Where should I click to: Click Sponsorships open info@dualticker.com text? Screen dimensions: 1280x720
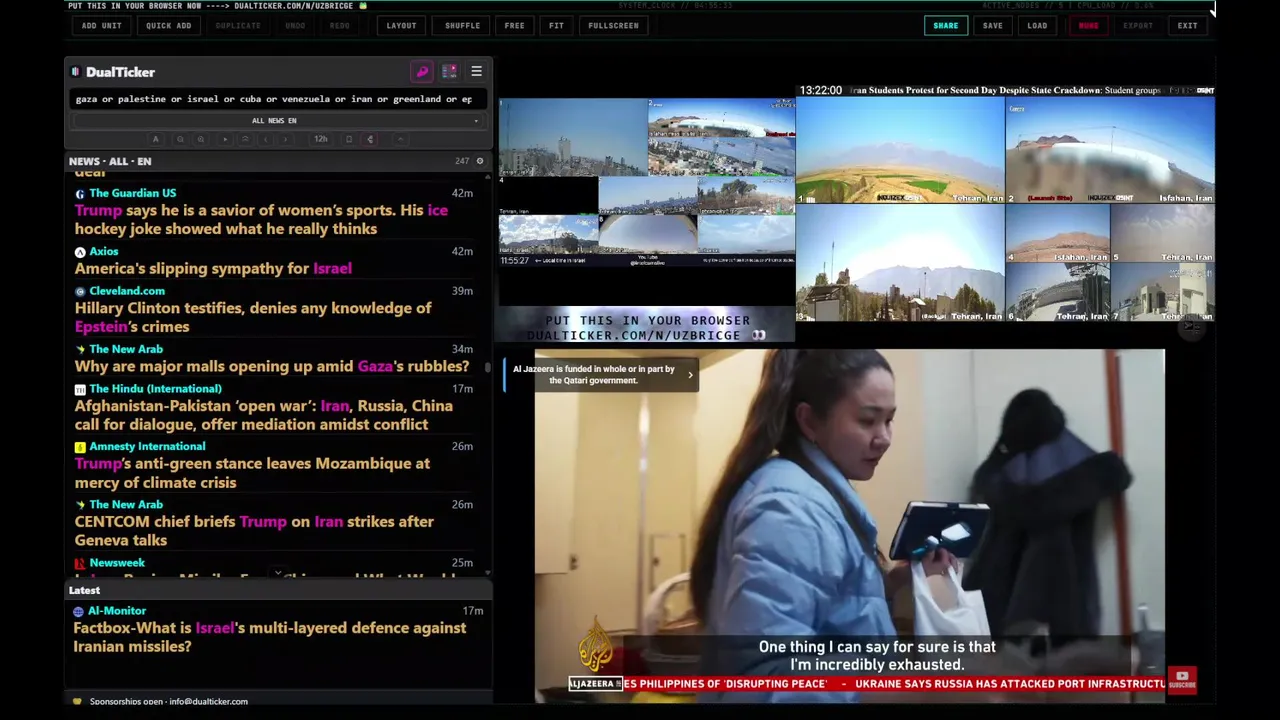click(x=169, y=702)
